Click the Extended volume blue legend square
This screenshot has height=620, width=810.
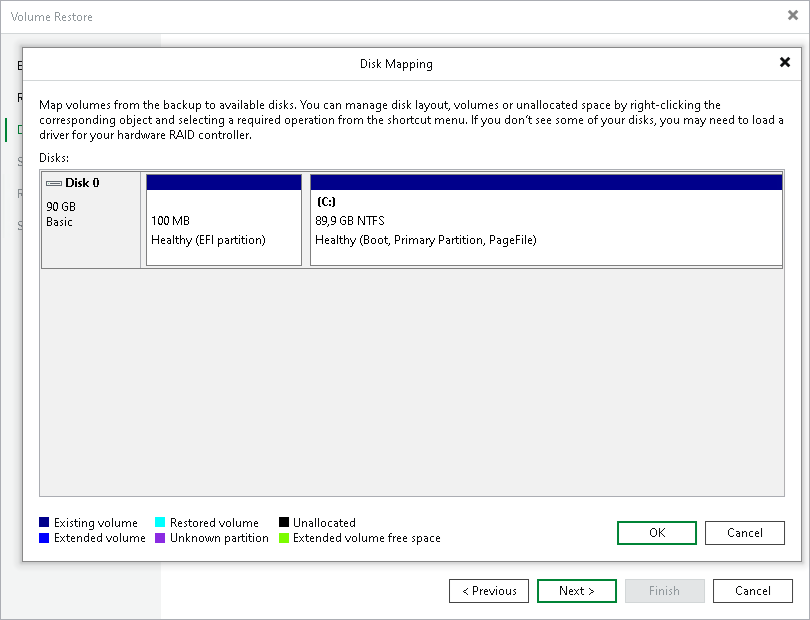(44, 537)
